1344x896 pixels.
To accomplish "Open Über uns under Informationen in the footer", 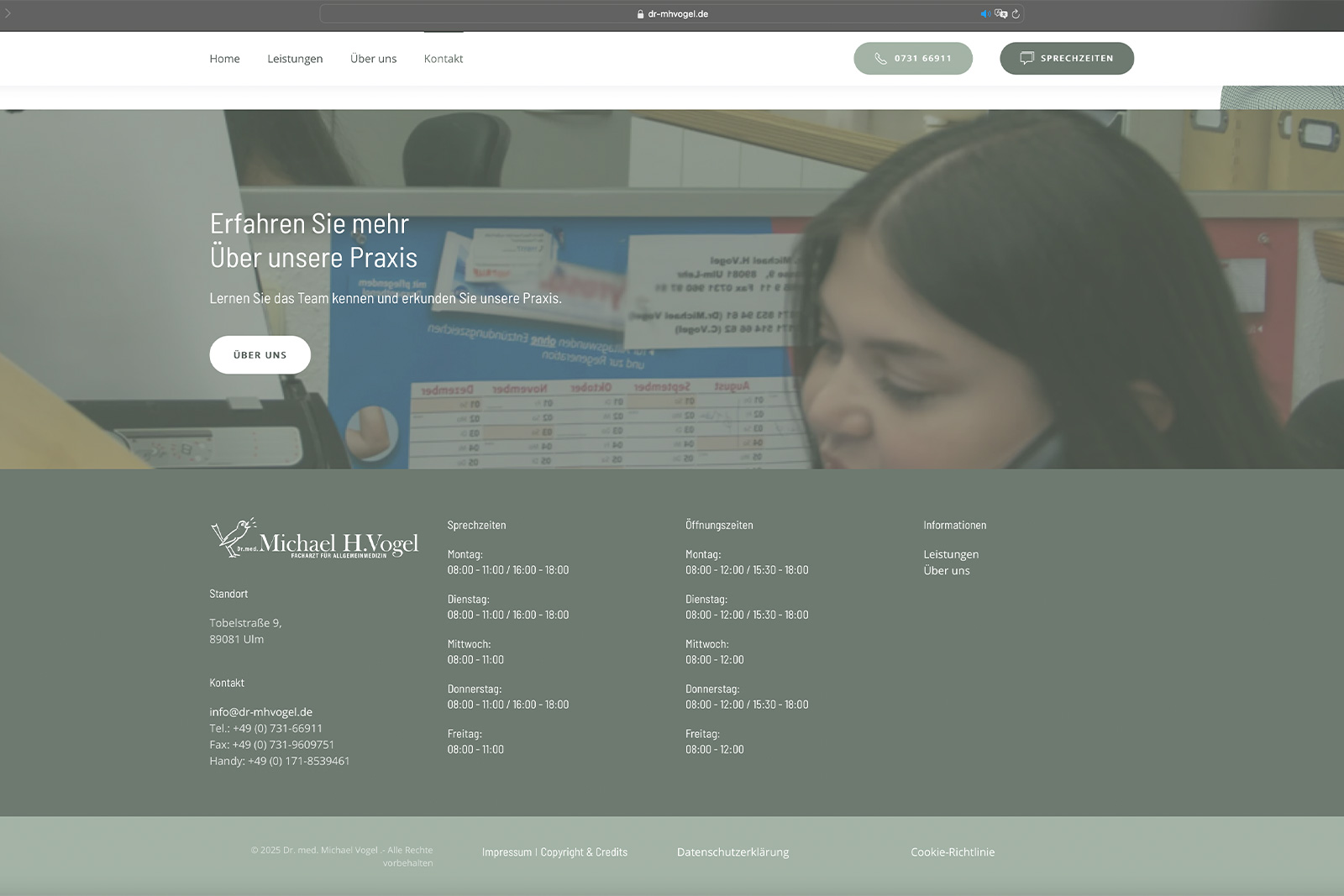I will [946, 570].
